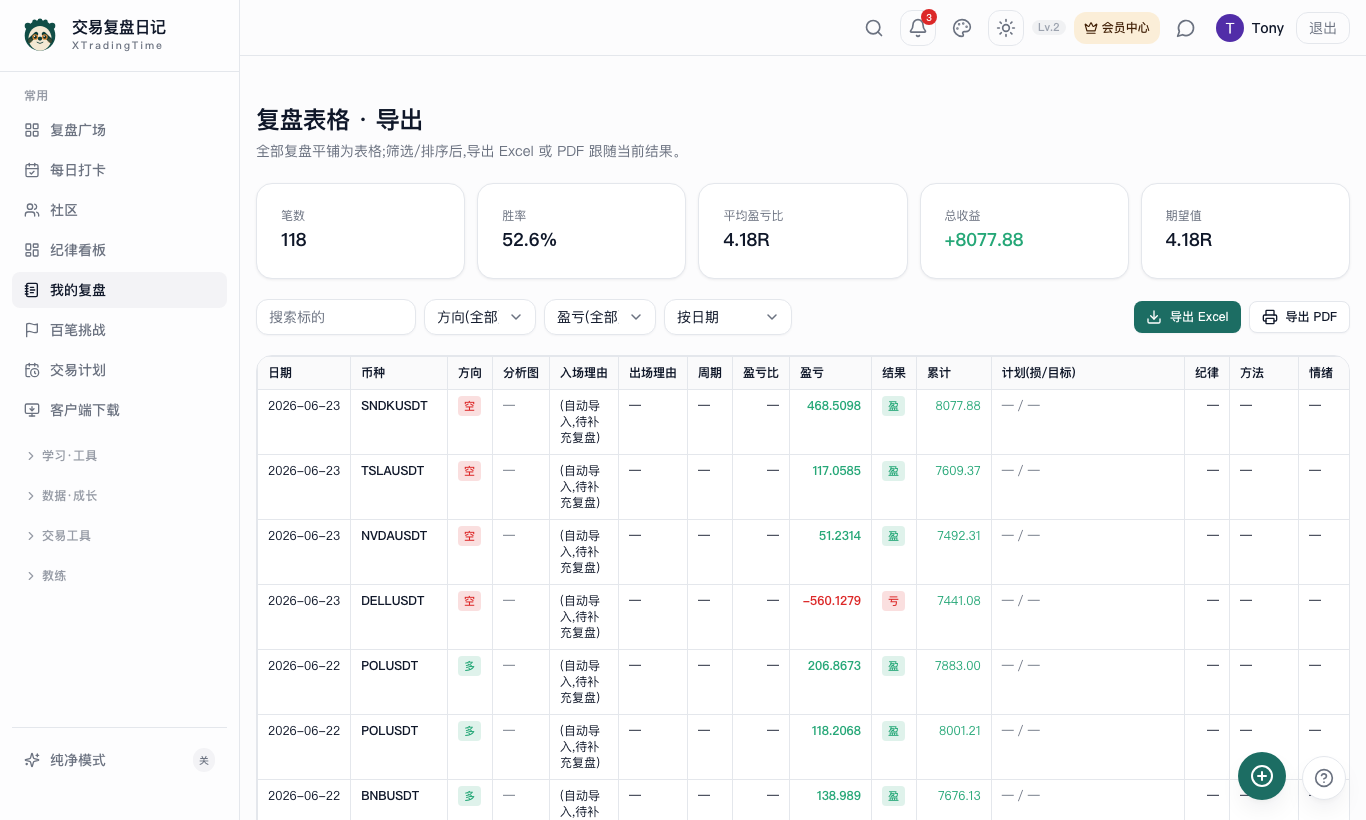1366x820 pixels.
Task: Open 客户端下载 in sidebar
Action: [x=119, y=410]
